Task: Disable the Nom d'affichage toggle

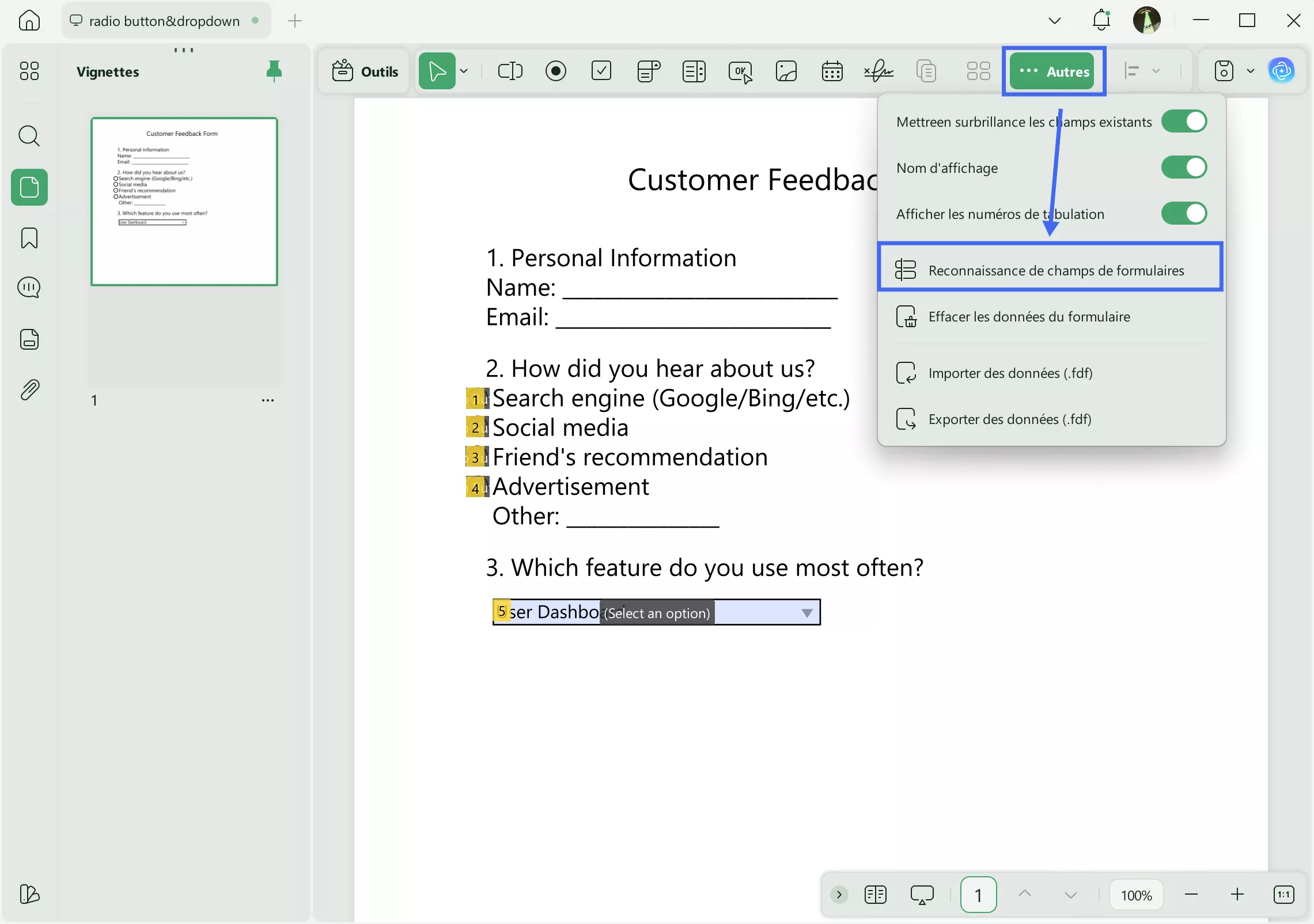Action: coord(1184,168)
